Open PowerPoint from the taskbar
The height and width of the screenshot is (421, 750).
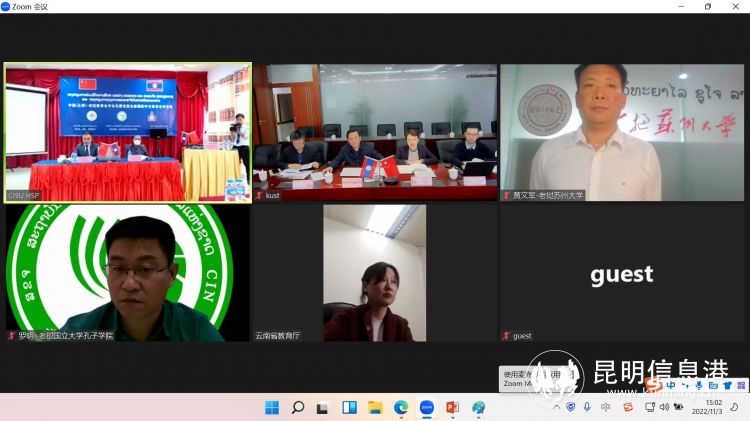click(452, 408)
